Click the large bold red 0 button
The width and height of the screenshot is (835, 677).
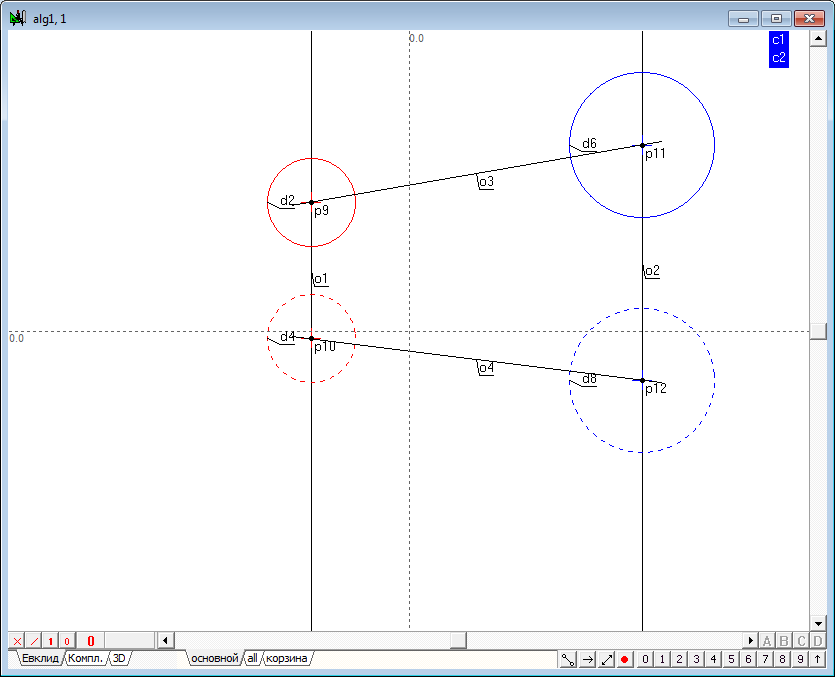(91, 641)
